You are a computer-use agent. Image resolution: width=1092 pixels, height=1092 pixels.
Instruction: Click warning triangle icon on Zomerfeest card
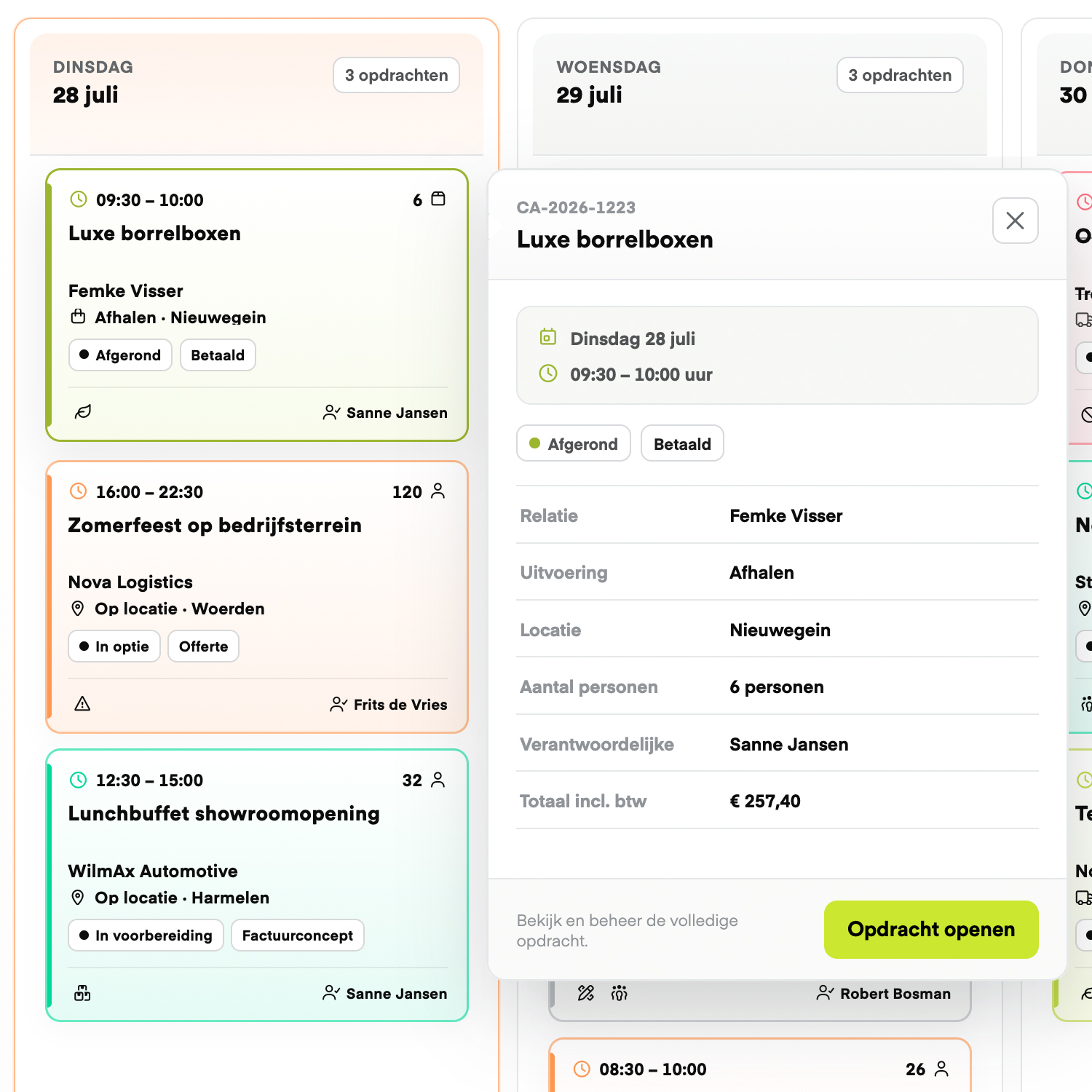[x=82, y=704]
